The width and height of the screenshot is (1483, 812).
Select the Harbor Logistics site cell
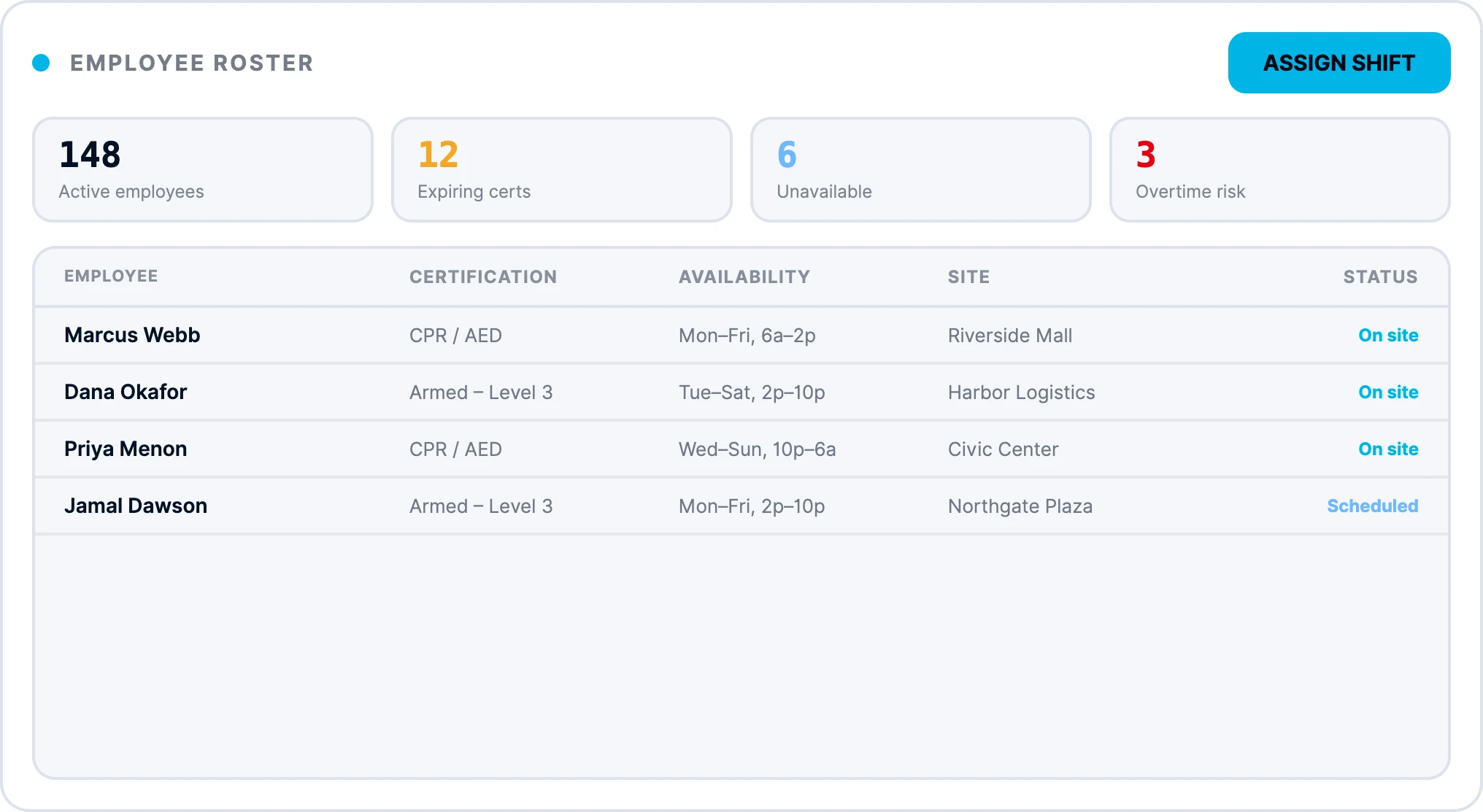point(1021,393)
